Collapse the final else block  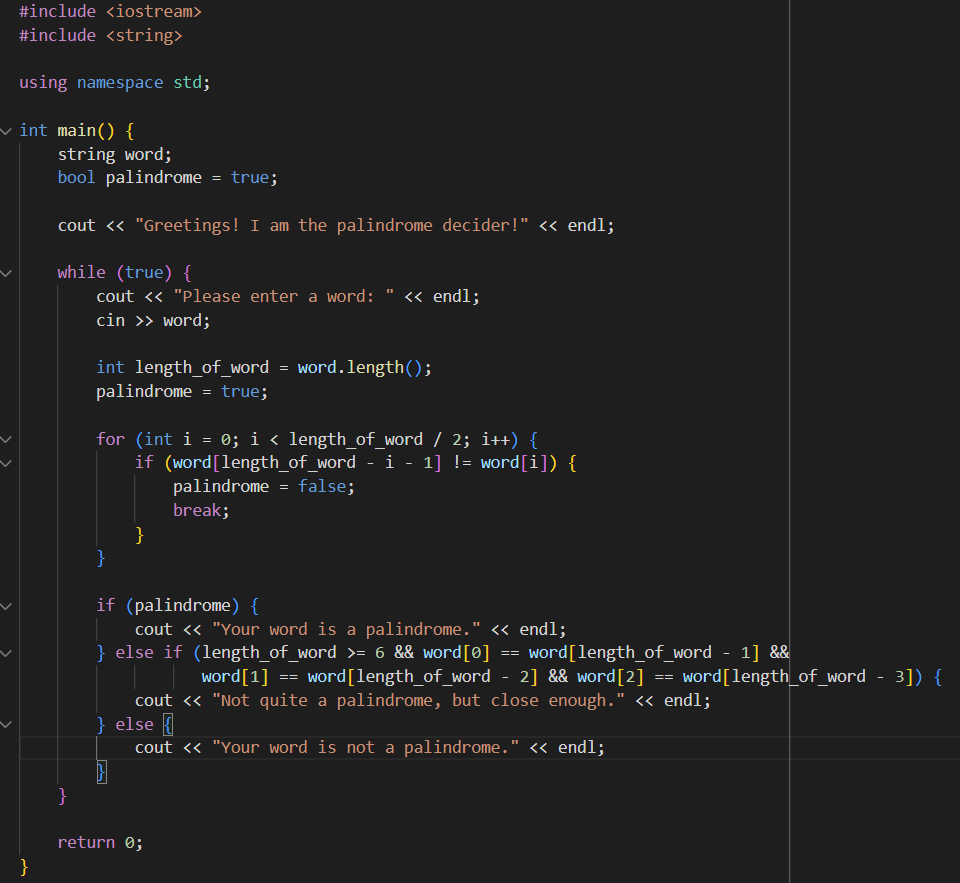(x=7, y=724)
